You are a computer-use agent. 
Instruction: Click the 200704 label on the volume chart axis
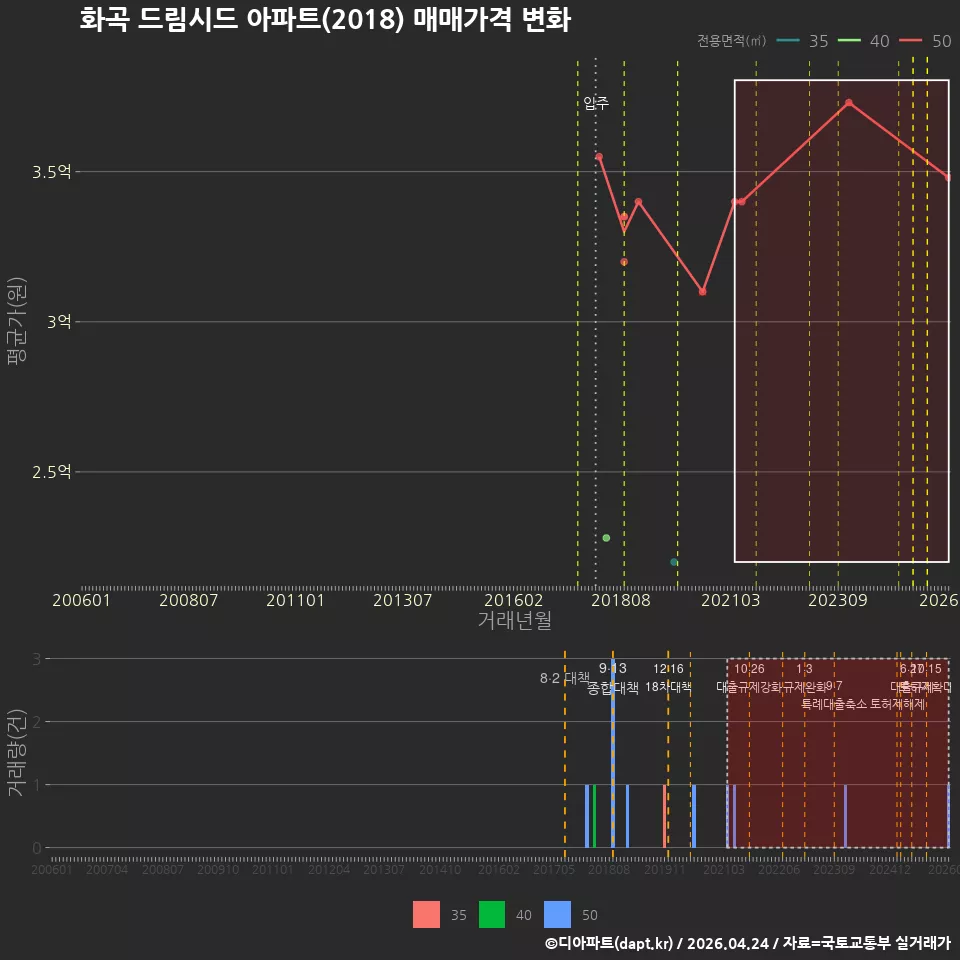[107, 869]
